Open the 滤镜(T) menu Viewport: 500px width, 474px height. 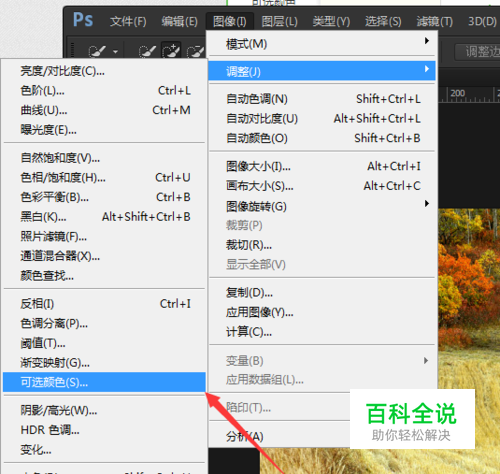coord(435,22)
